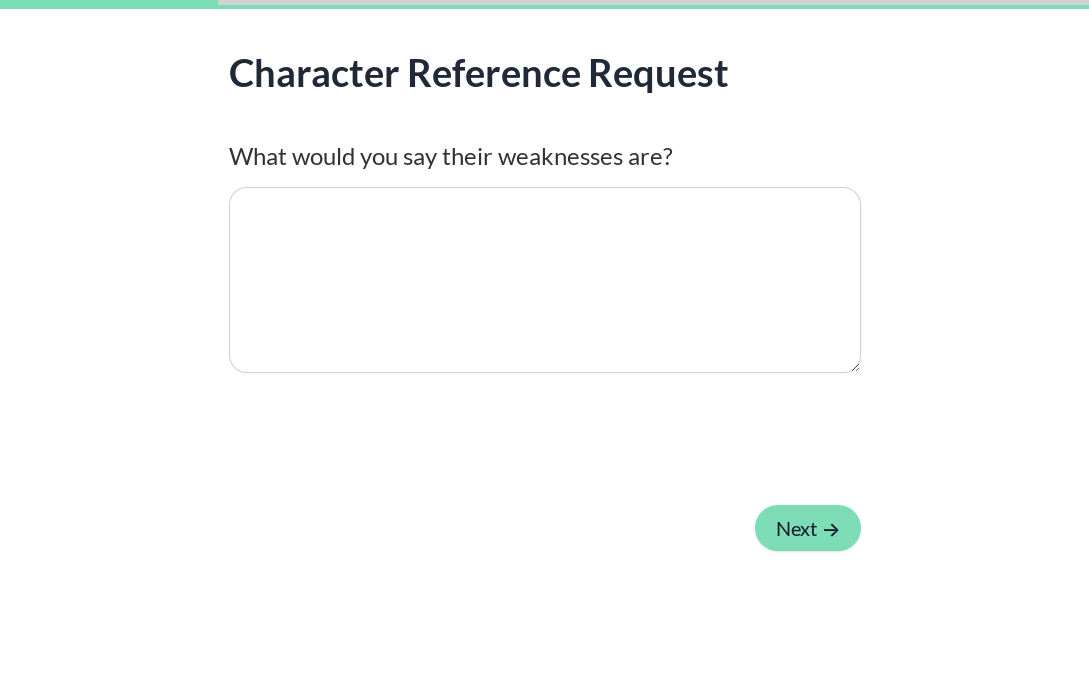Click the top edge of the response textarea
The width and height of the screenshot is (1089, 681).
pyautogui.click(x=544, y=190)
